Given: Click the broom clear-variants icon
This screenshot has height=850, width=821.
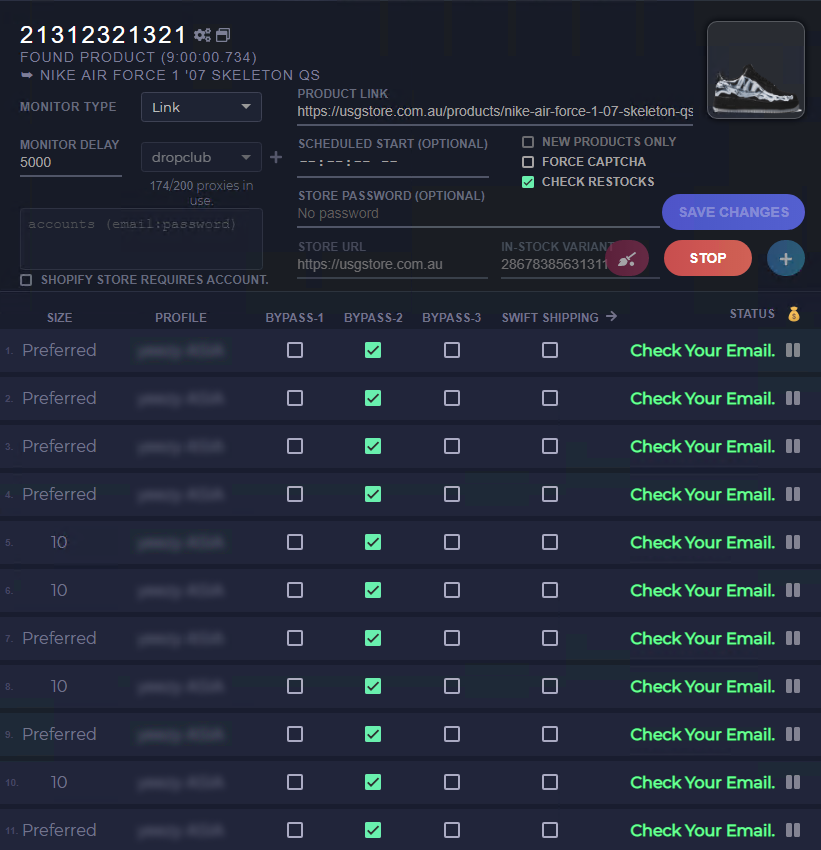Looking at the screenshot, I should tap(627, 259).
